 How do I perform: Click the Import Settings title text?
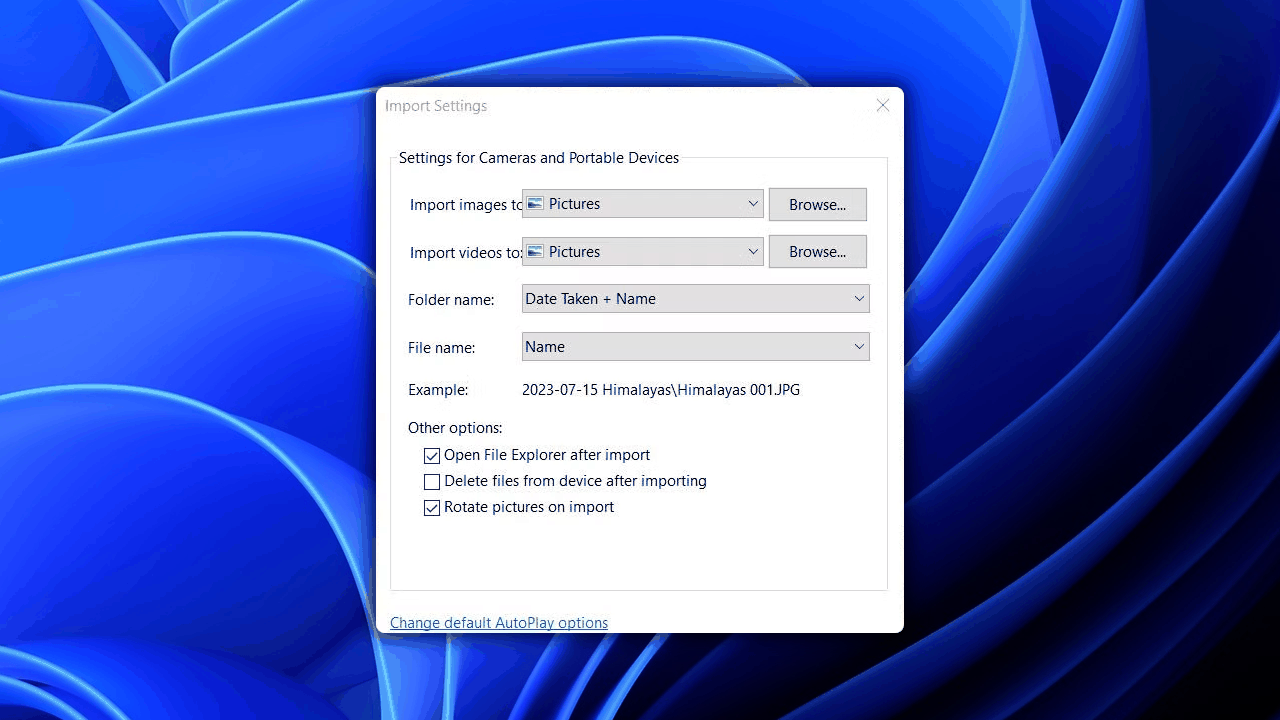tap(436, 106)
